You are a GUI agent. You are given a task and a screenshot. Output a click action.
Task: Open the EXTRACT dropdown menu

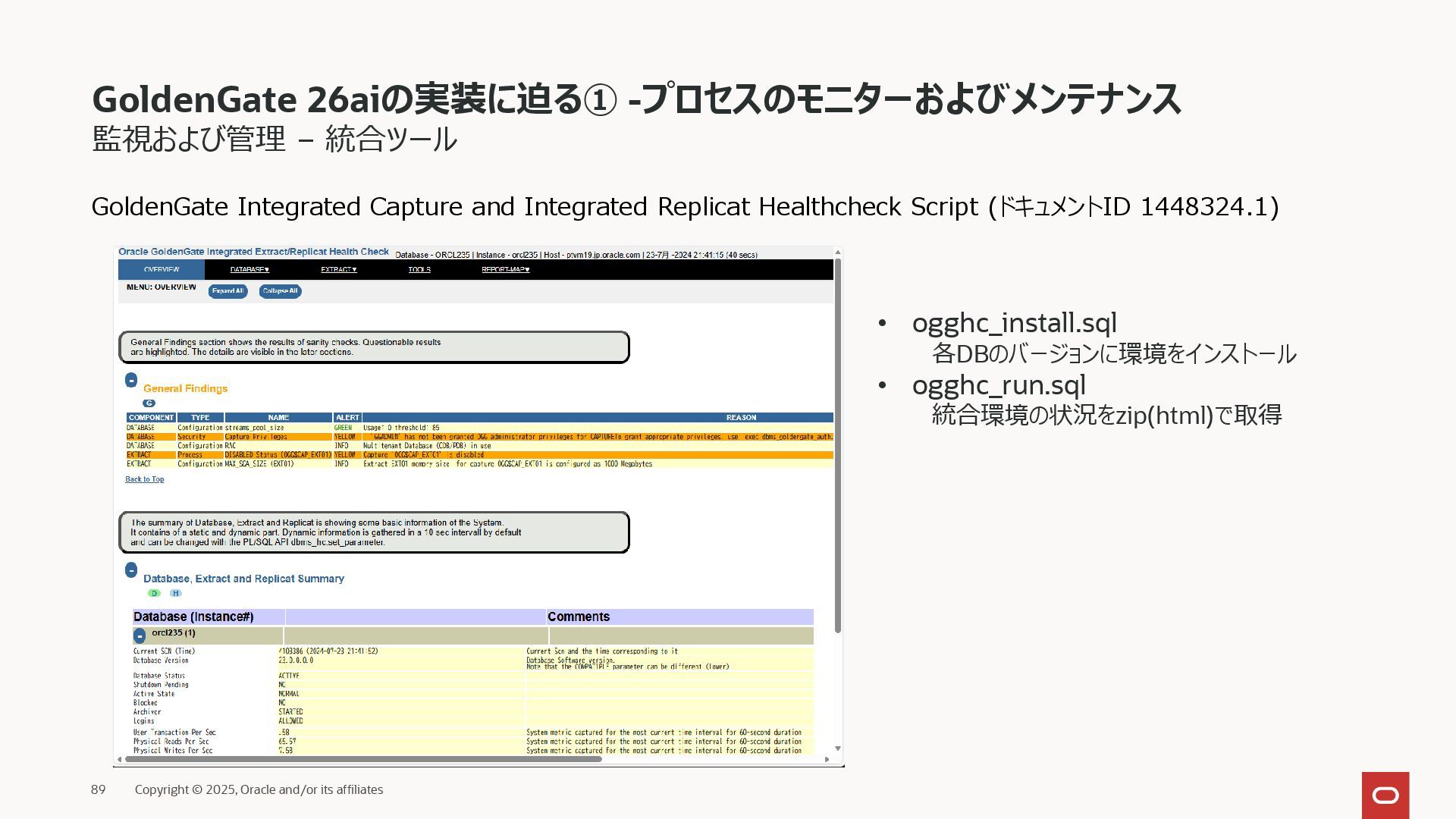[x=338, y=270]
